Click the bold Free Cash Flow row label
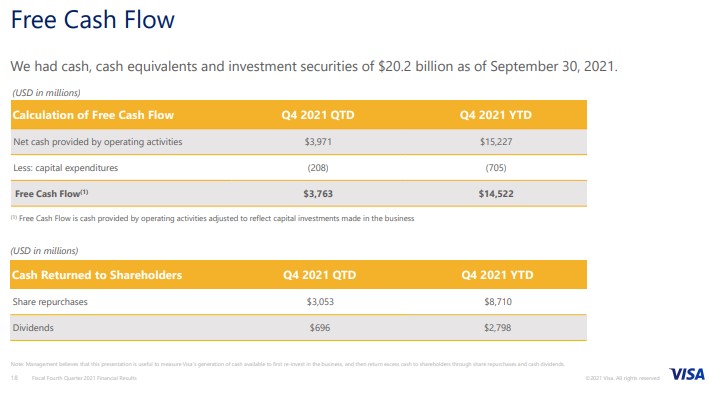The height and width of the screenshot is (393, 717). pyautogui.click(x=52, y=194)
